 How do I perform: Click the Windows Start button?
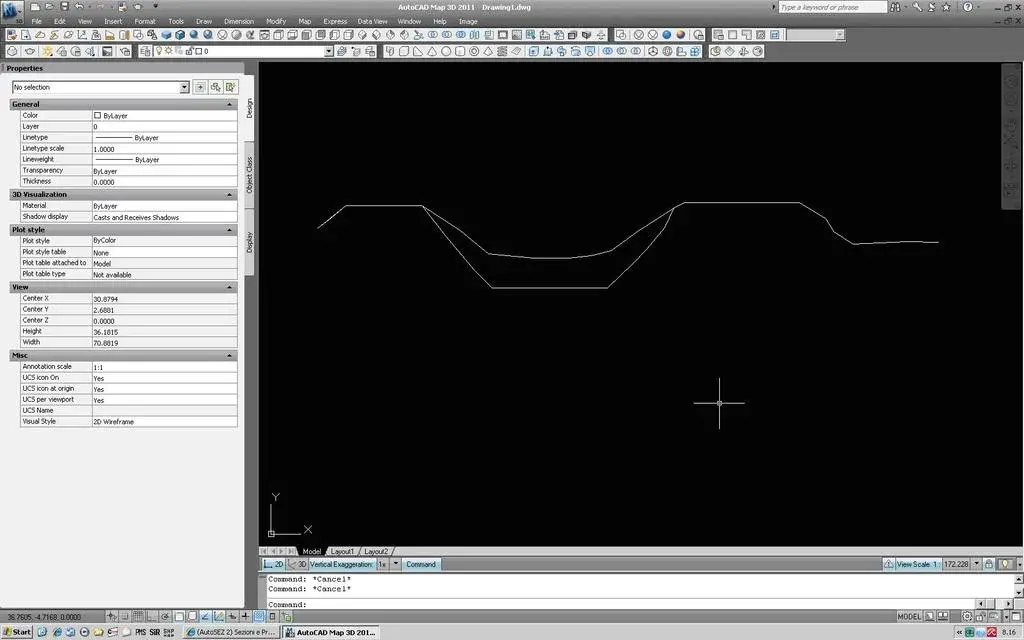[17, 632]
